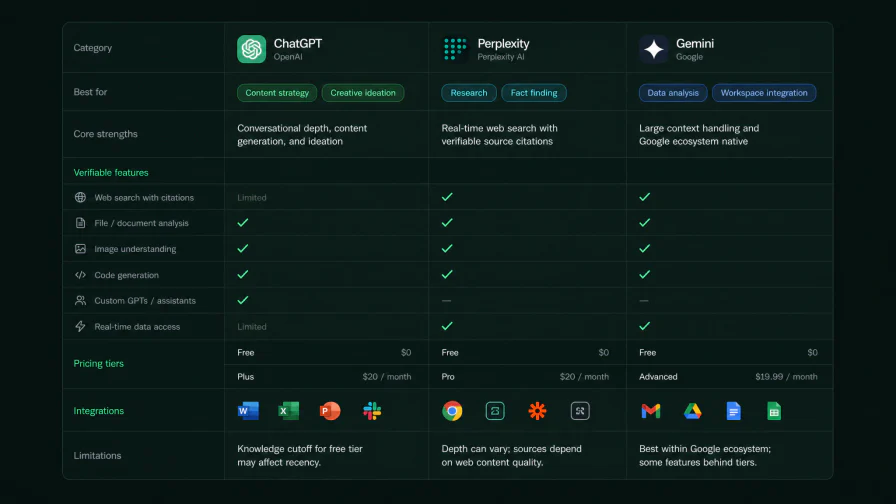The image size is (896, 504).
Task: Click the Integrations section heading
Action: [98, 411]
